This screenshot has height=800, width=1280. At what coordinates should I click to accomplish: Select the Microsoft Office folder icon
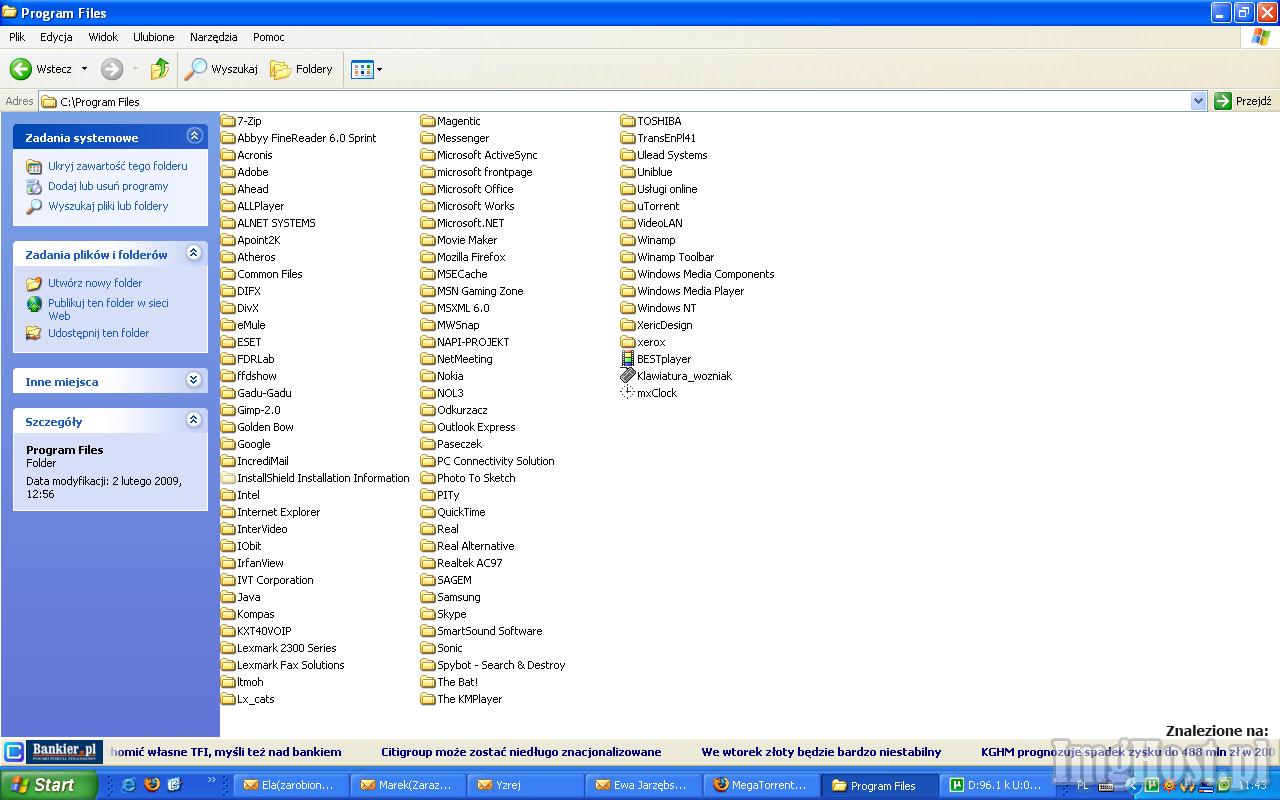pos(428,189)
